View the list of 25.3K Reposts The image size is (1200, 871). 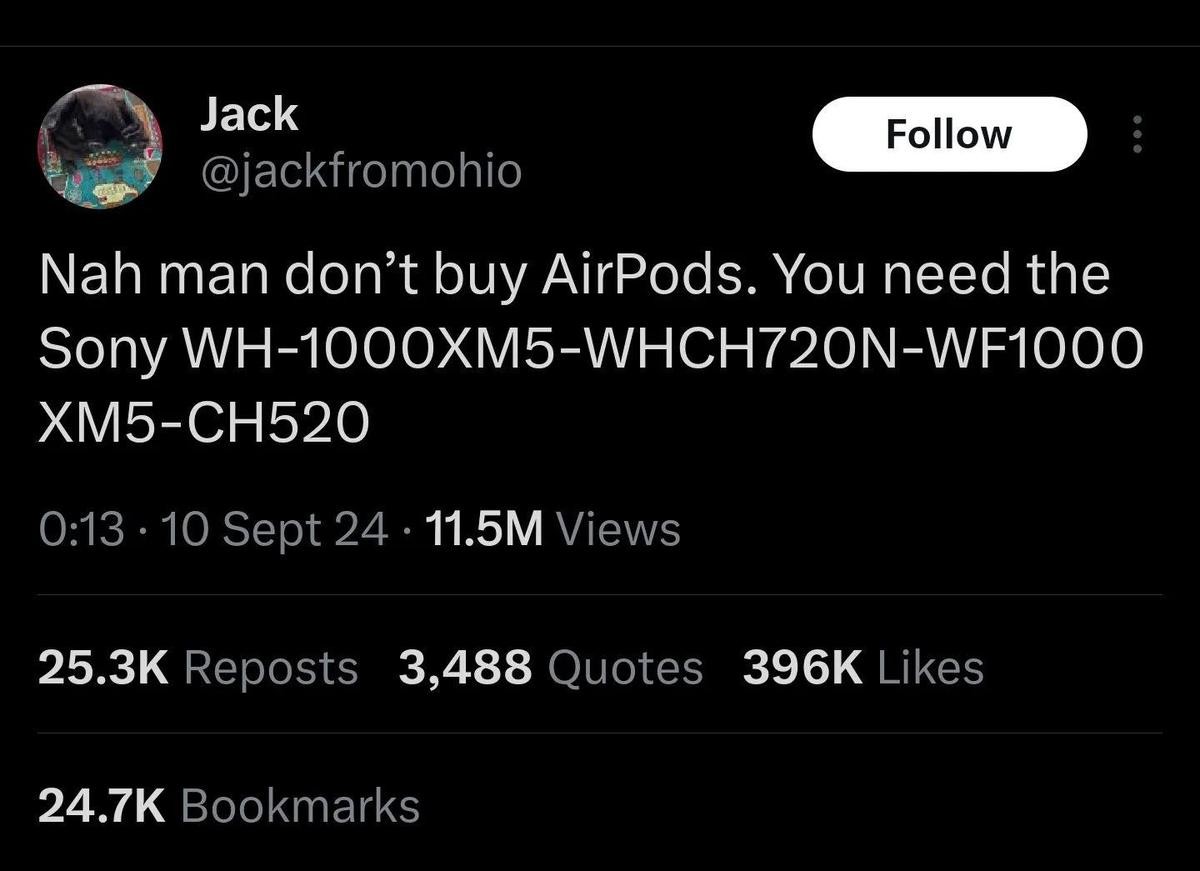pos(198,667)
